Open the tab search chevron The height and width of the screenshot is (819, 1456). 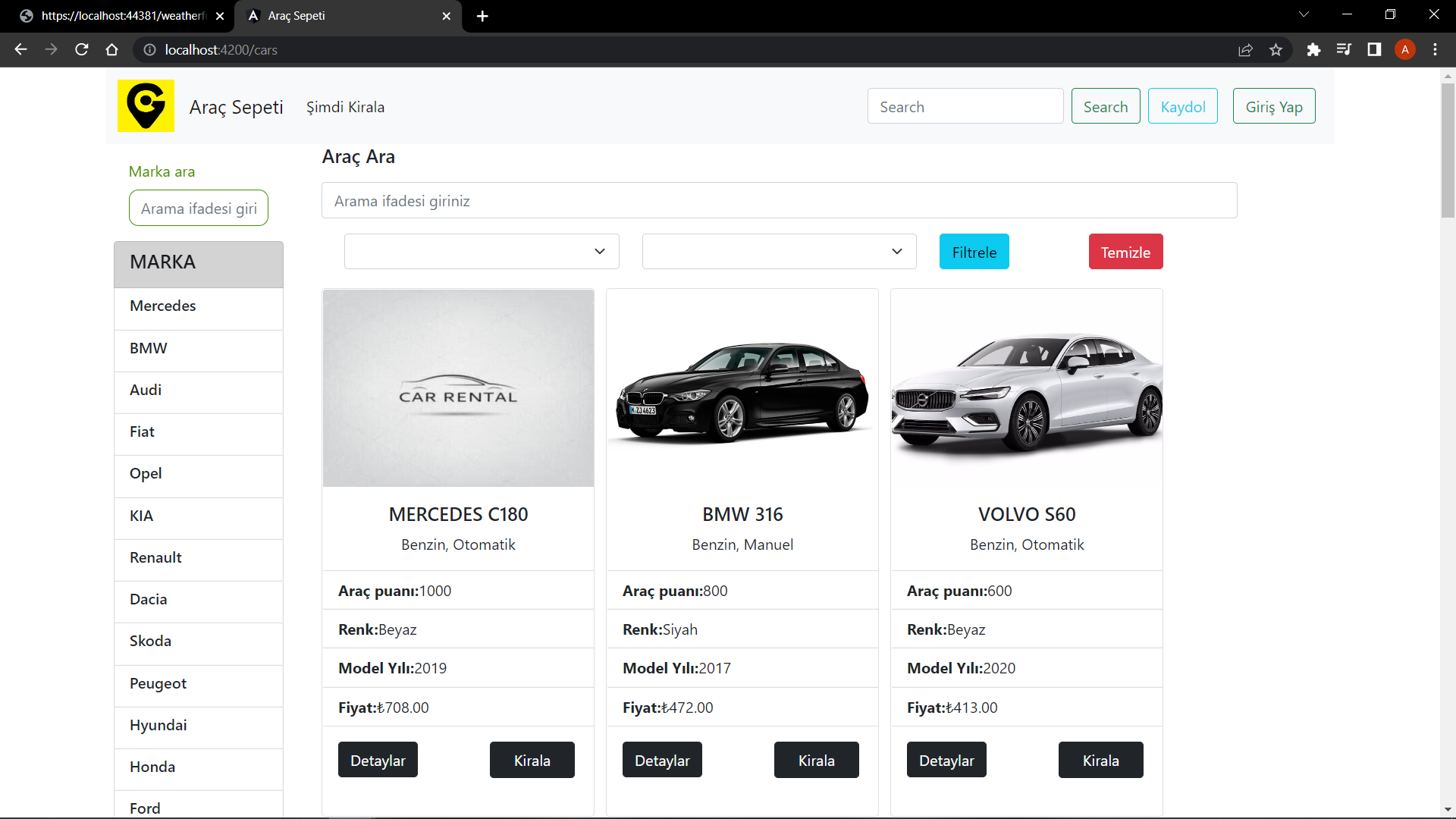click(1304, 14)
